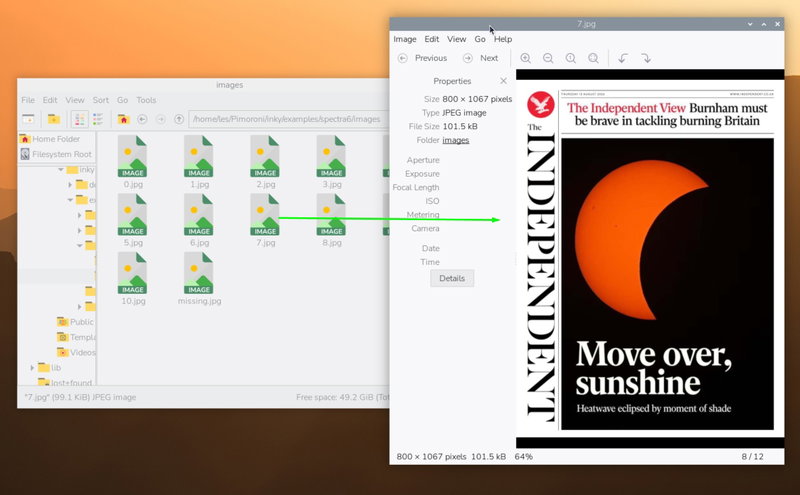Click the 8 / 12 image counter in status bar

[753, 457]
